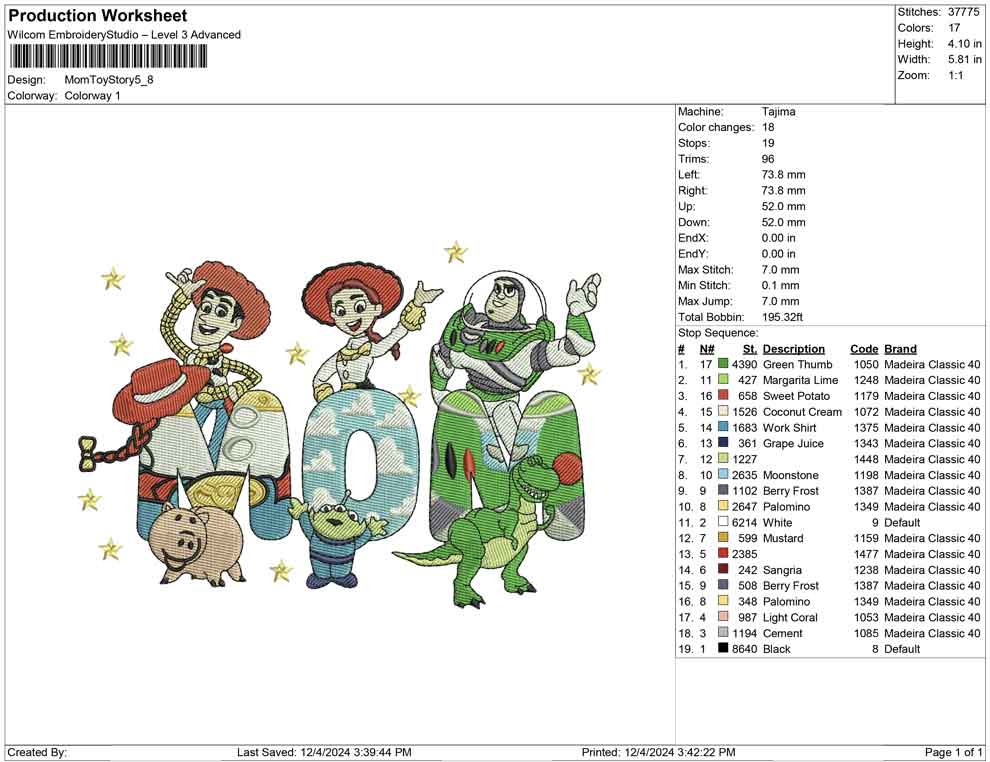Click stitch count 8640 in Black row

point(744,648)
